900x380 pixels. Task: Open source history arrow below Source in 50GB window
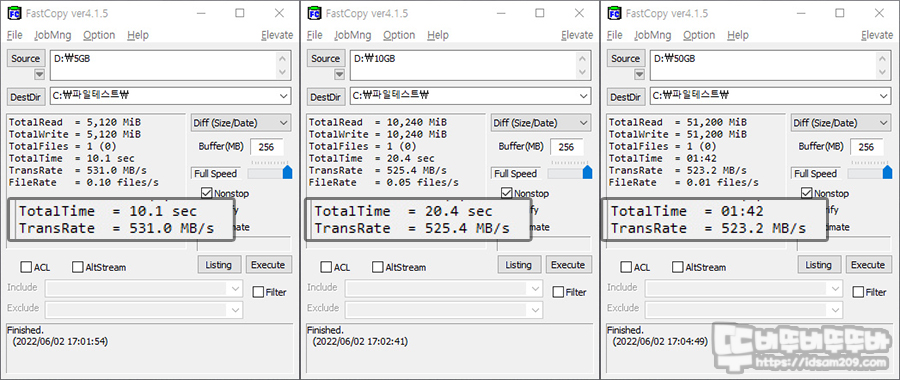pos(639,74)
